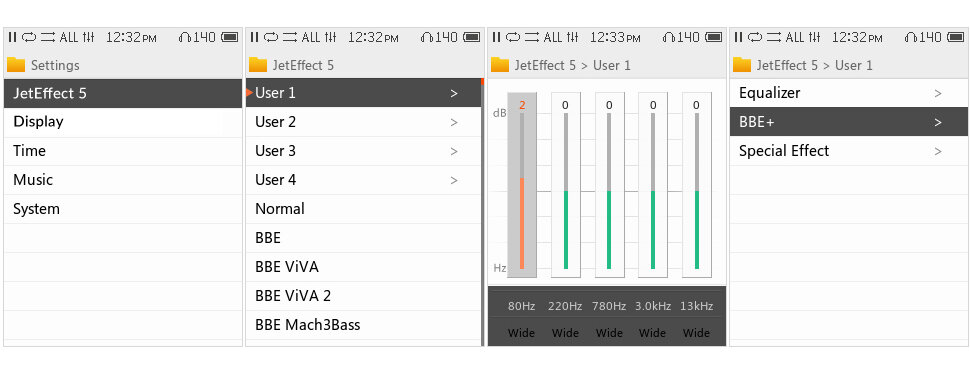The height and width of the screenshot is (370, 970).
Task: Select BBE ViVA 2 preset
Action: (364, 296)
